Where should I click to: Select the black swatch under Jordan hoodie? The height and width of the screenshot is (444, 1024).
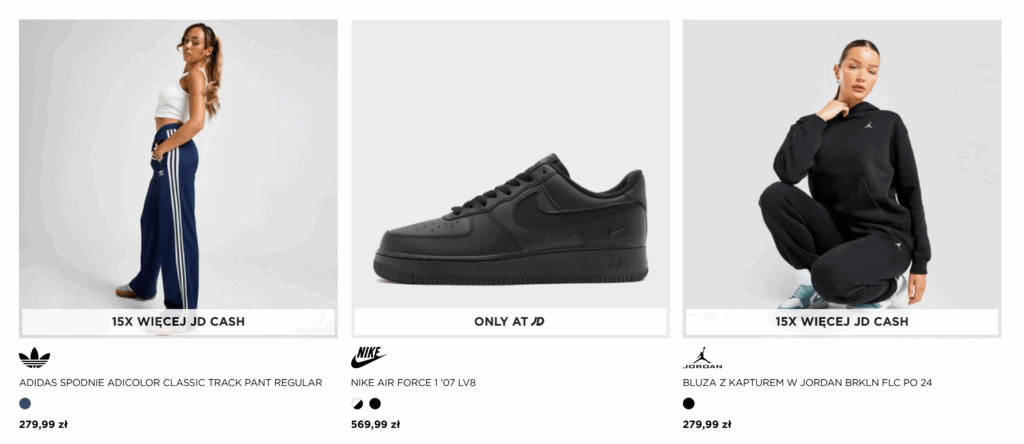click(689, 404)
